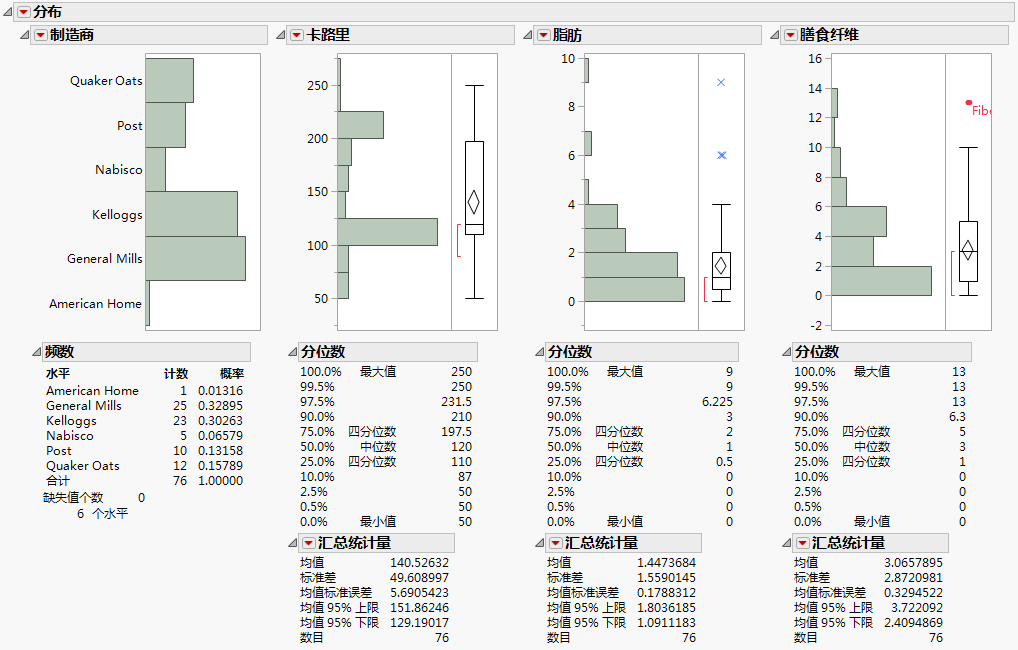Open the red triangle menu for 卡路里
Screen dimensions: 1018x650
pyautogui.click(x=297, y=35)
